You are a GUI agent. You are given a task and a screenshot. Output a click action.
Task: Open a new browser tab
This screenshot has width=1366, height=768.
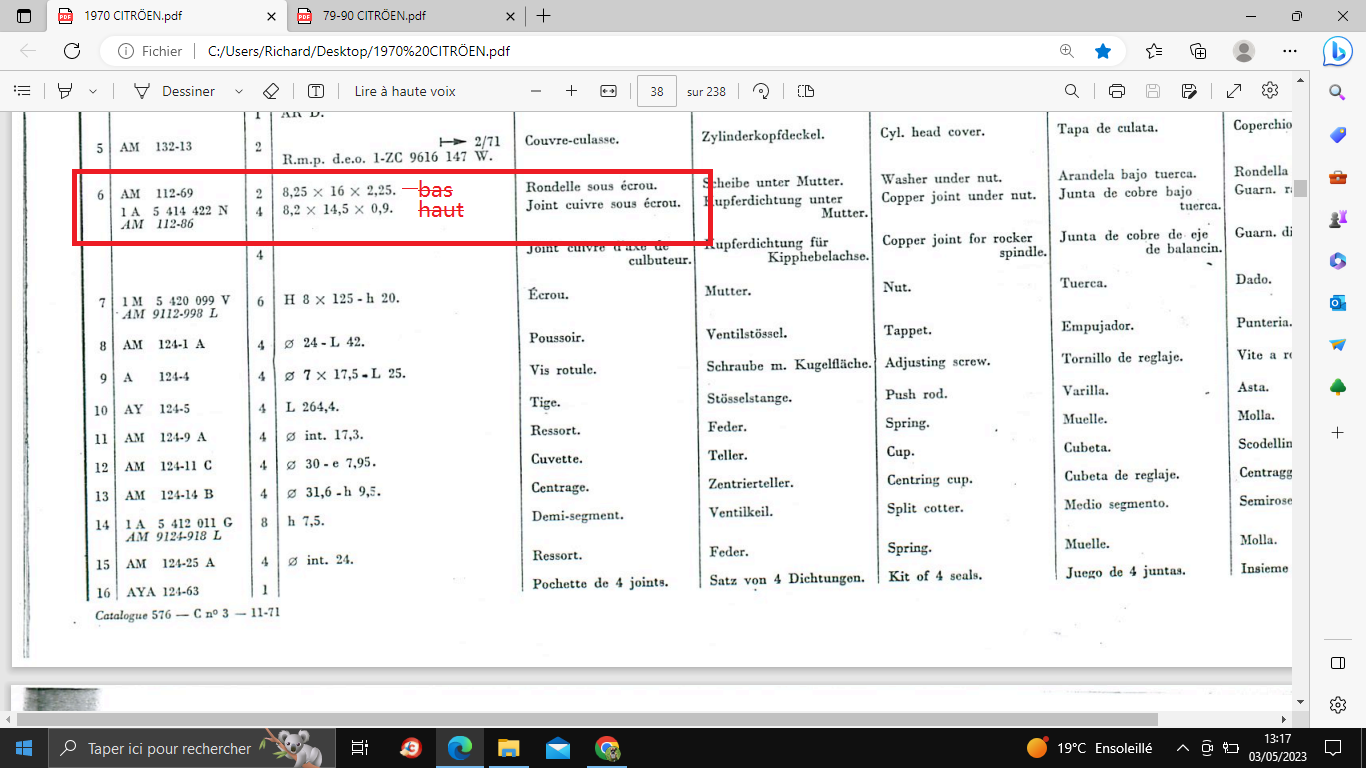pyautogui.click(x=543, y=16)
